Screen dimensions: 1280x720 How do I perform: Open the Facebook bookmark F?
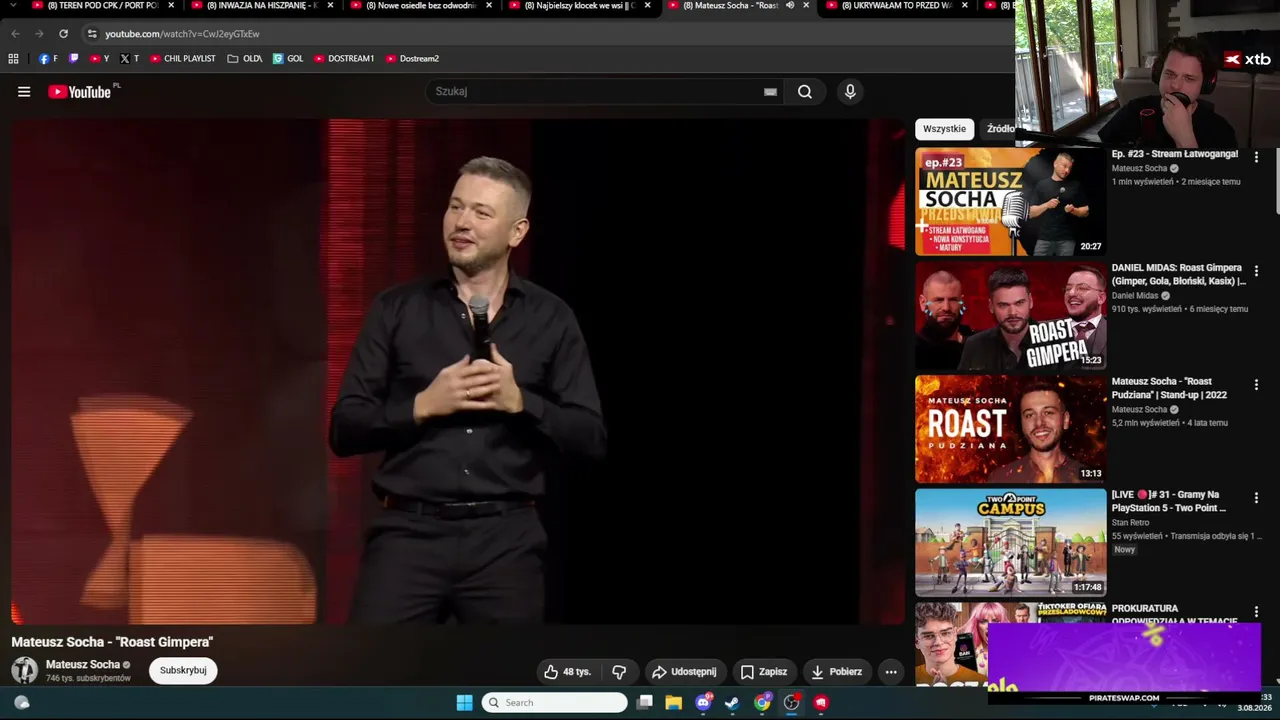pos(48,59)
